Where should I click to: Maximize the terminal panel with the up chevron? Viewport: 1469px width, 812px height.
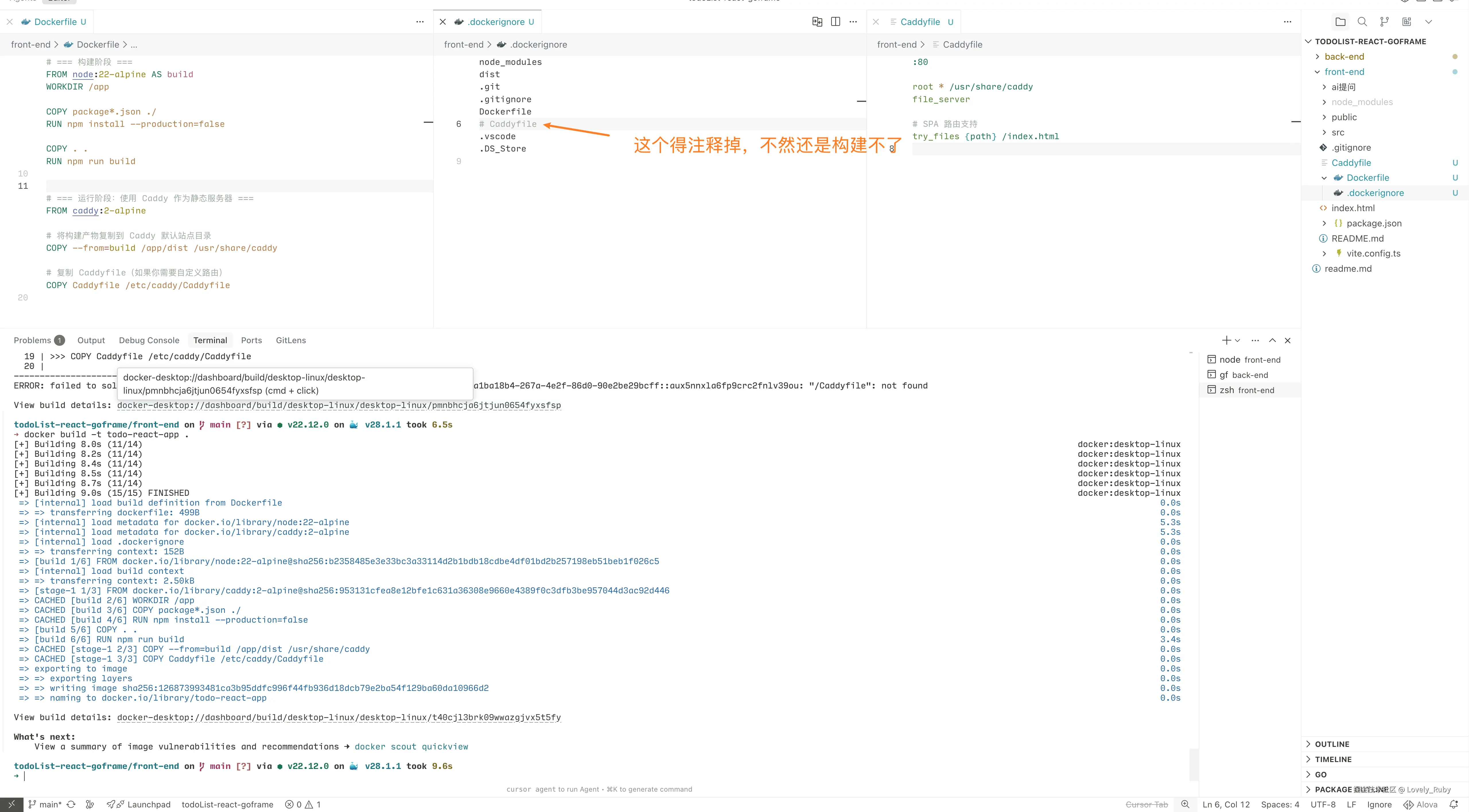pos(1272,340)
